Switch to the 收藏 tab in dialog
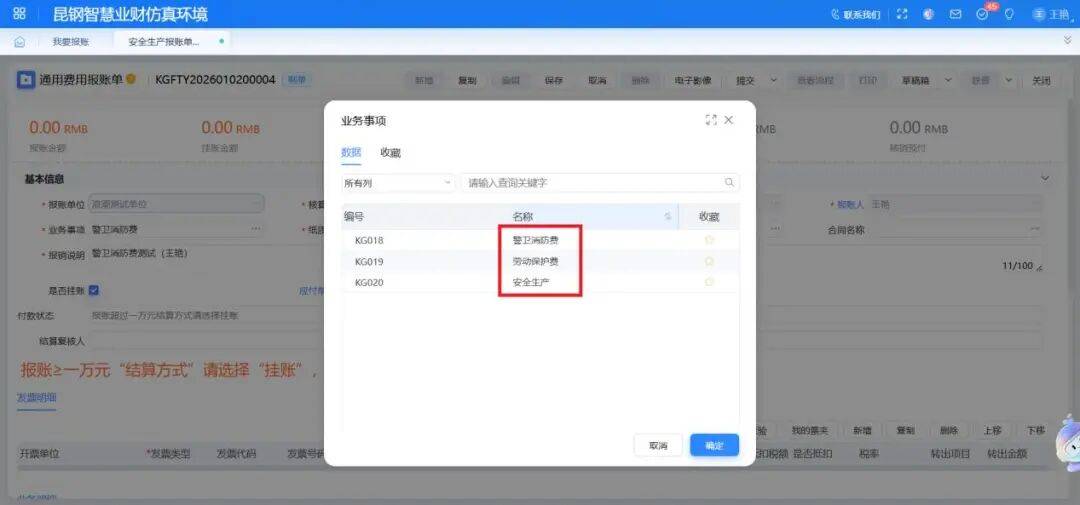The image size is (1080, 505). 391,153
